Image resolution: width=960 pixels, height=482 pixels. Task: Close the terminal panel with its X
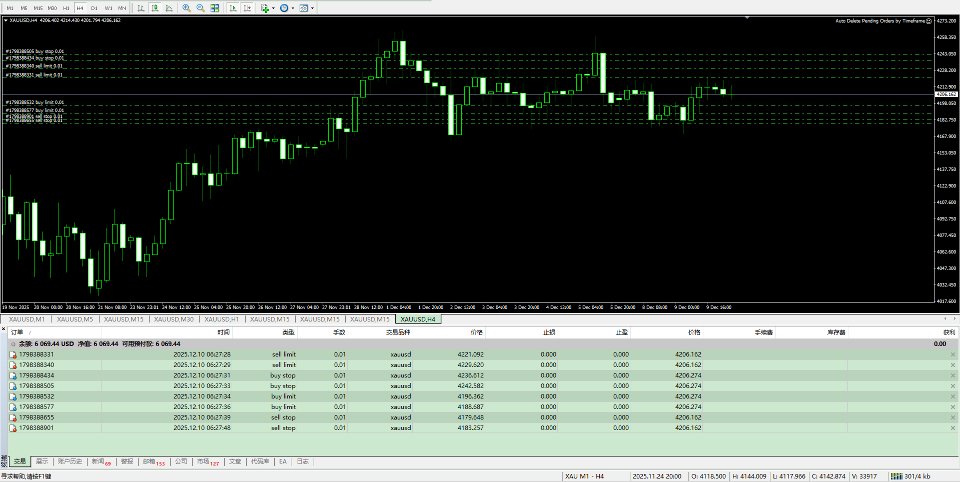tap(4, 329)
